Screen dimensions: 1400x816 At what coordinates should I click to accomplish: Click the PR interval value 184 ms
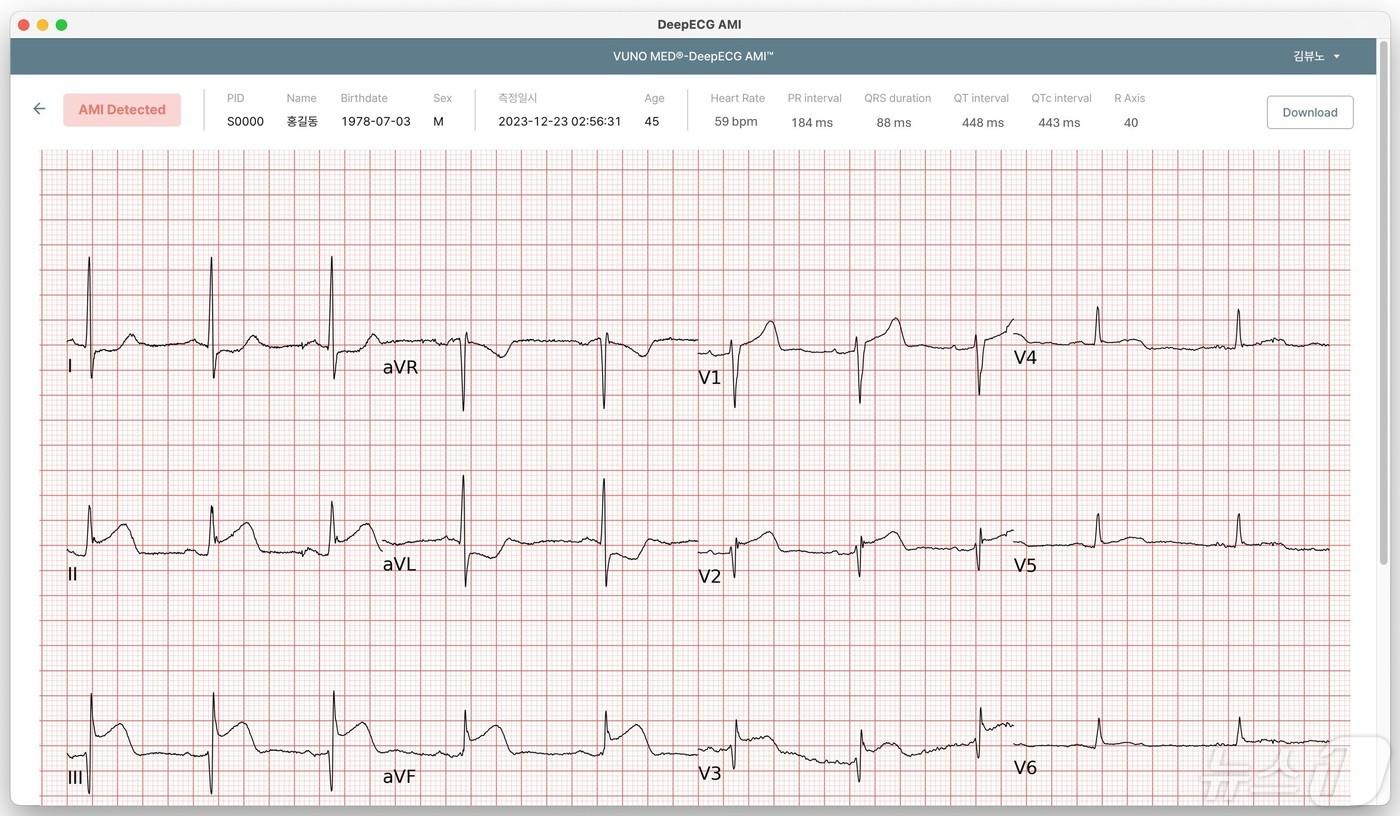click(x=811, y=123)
